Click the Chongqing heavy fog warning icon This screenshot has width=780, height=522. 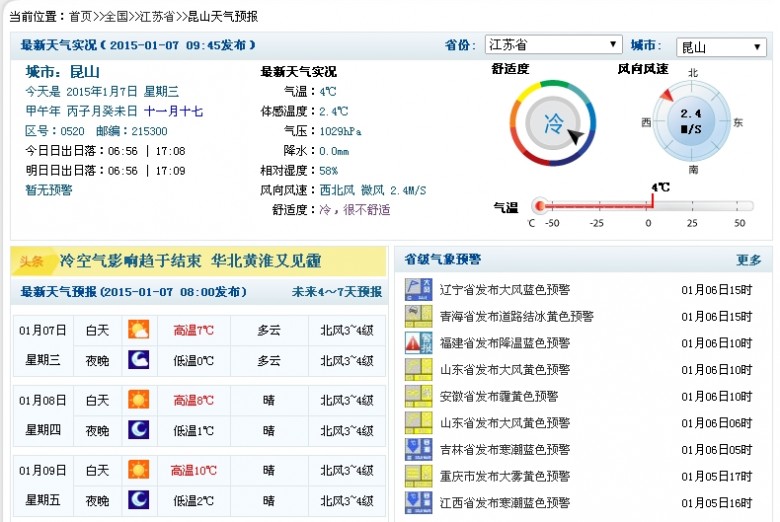418,476
